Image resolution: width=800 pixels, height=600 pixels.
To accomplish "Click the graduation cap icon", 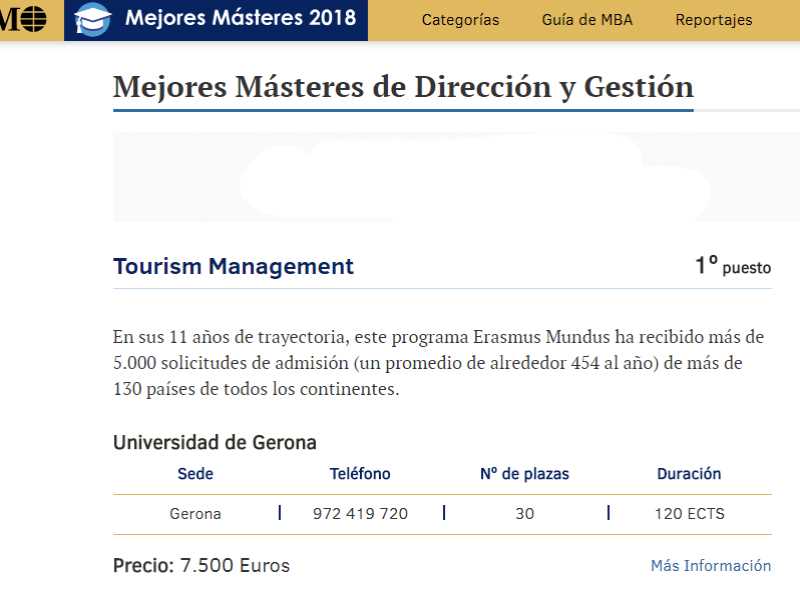I will pos(93,19).
